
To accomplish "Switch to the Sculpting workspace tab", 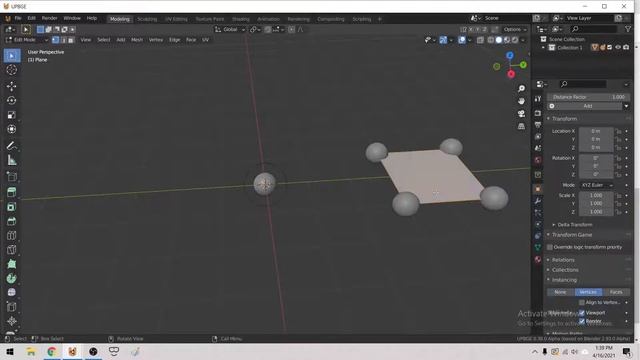I will 147,19.
